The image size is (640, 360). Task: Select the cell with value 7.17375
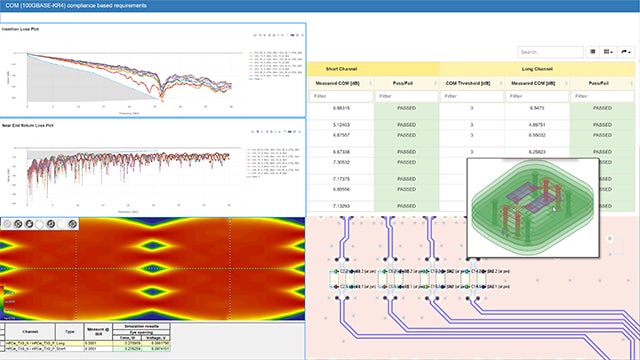341,179
